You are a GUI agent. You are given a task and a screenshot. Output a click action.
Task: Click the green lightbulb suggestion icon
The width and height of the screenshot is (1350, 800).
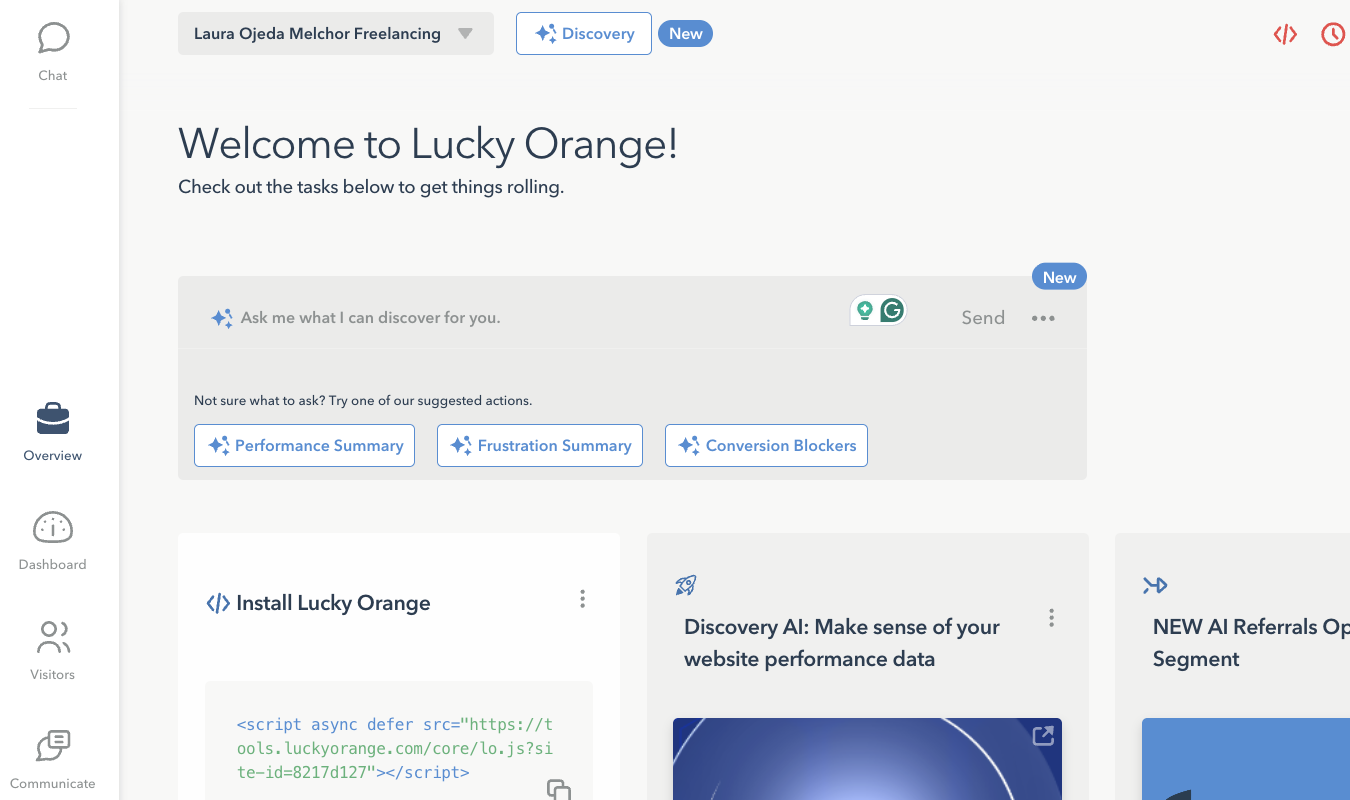point(864,310)
